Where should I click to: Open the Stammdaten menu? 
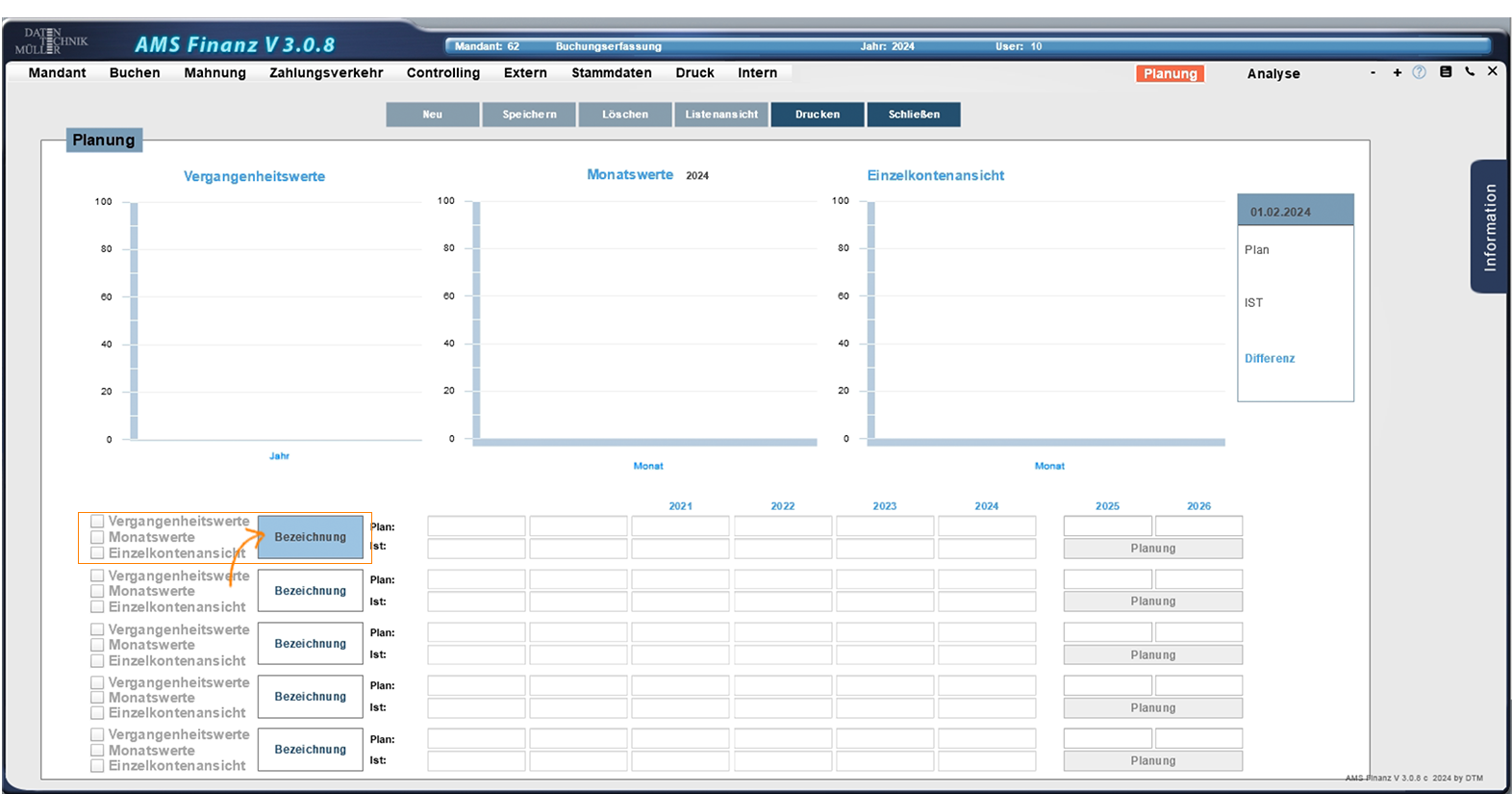click(611, 73)
